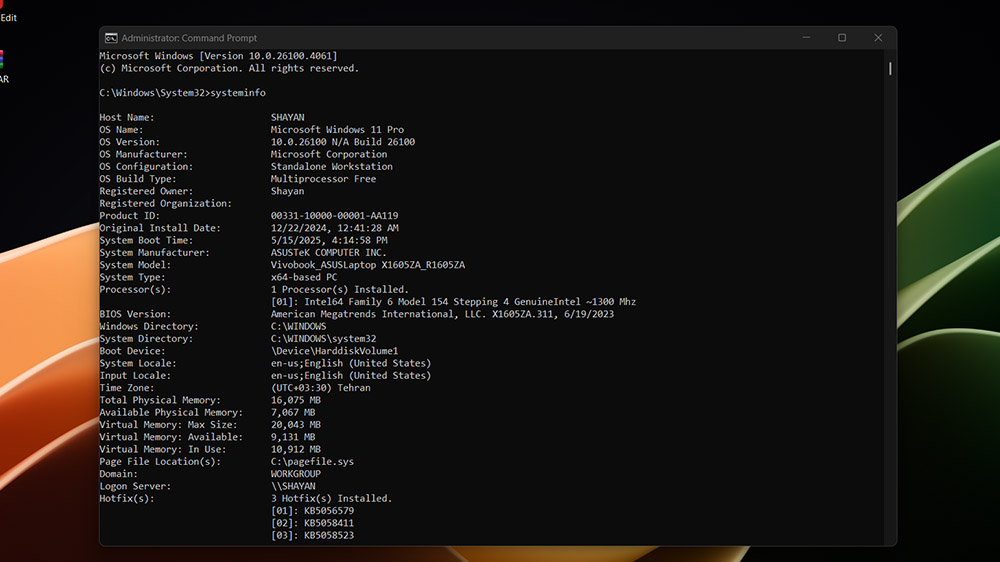Click the 'Administrator: Command Prompt' title text

click(x=189, y=38)
